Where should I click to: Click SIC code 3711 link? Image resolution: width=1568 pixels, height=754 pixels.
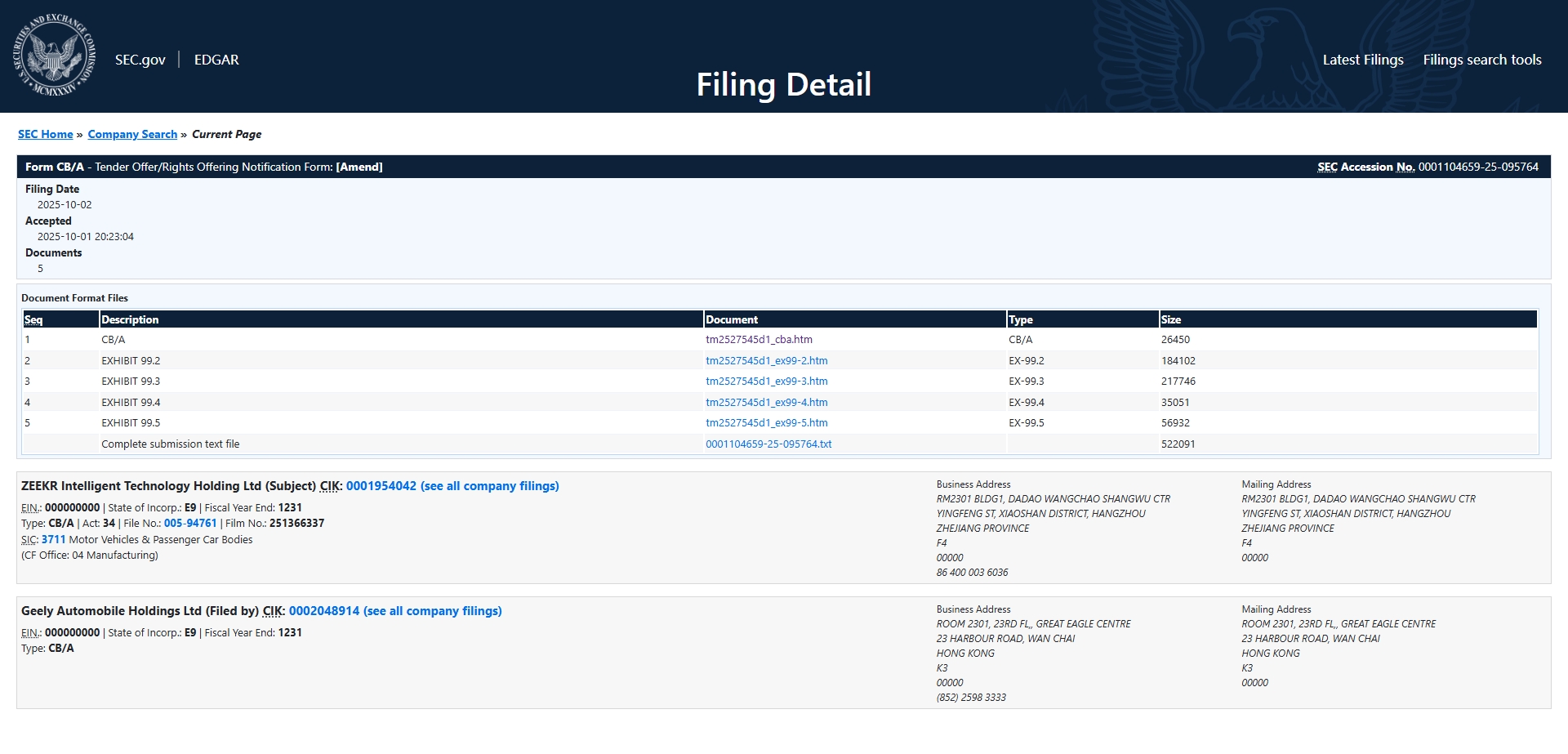(x=53, y=540)
